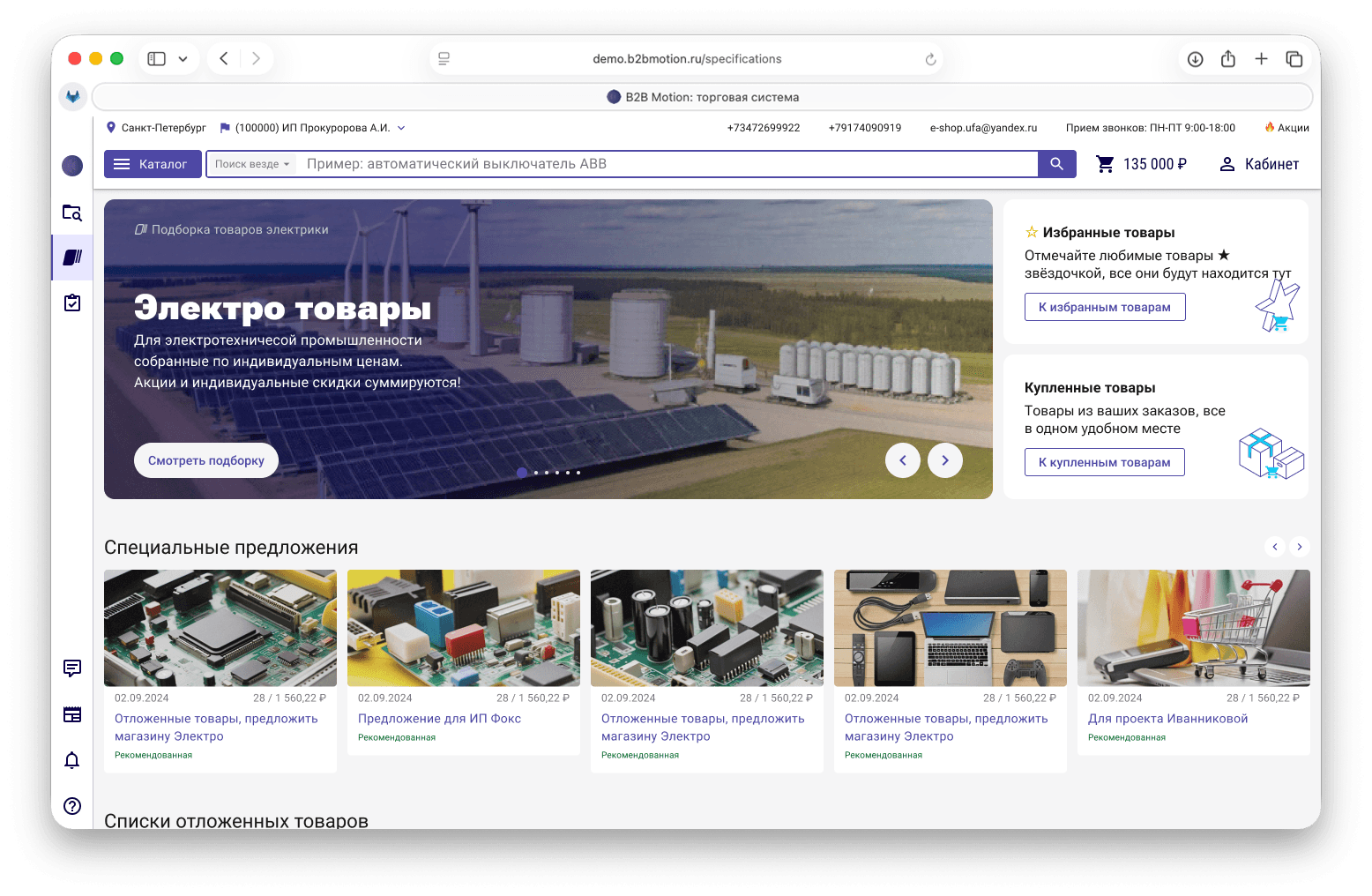Open the clipboard checklist sidebar icon

tap(72, 302)
